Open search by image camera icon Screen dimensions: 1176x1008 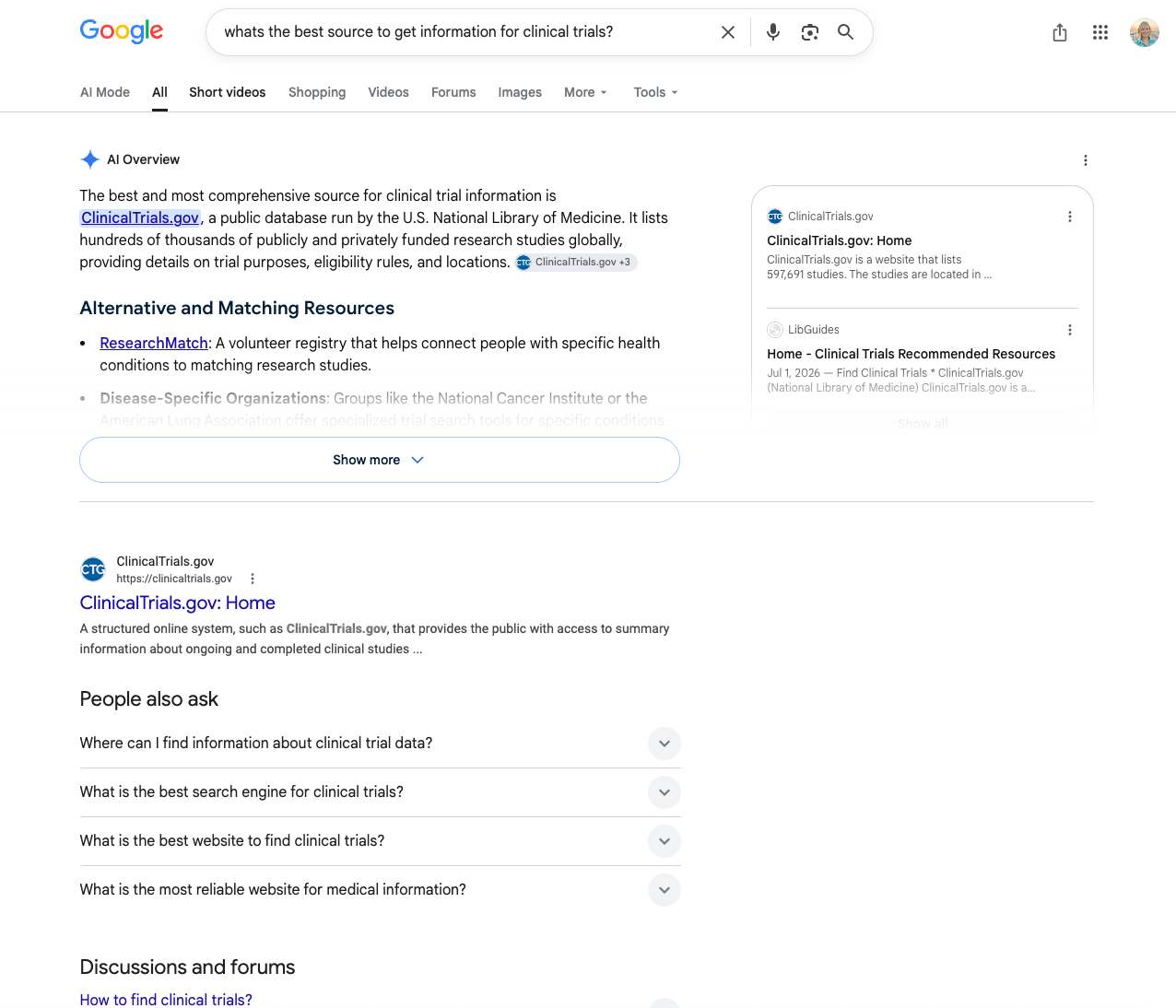810,32
